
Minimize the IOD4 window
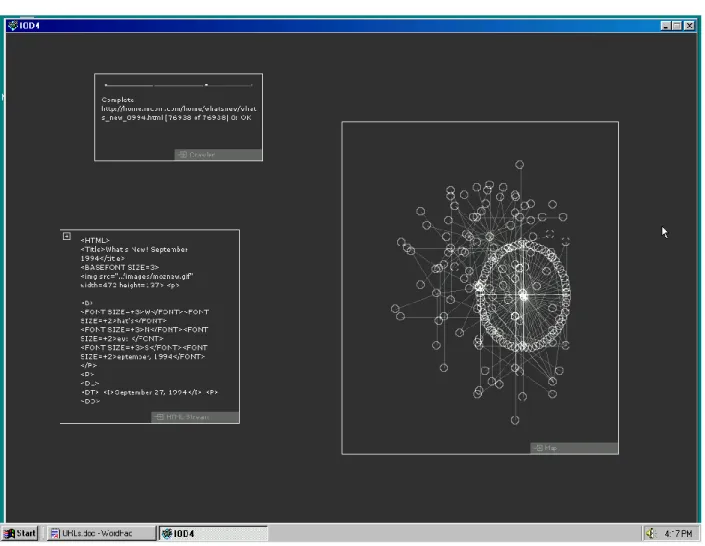[x=666, y=26]
